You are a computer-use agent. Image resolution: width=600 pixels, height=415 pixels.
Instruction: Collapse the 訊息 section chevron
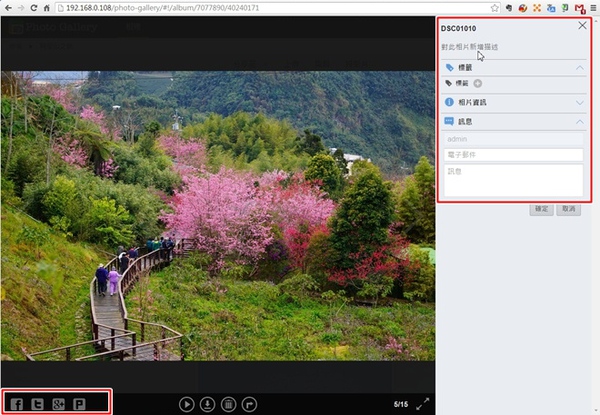pos(580,122)
